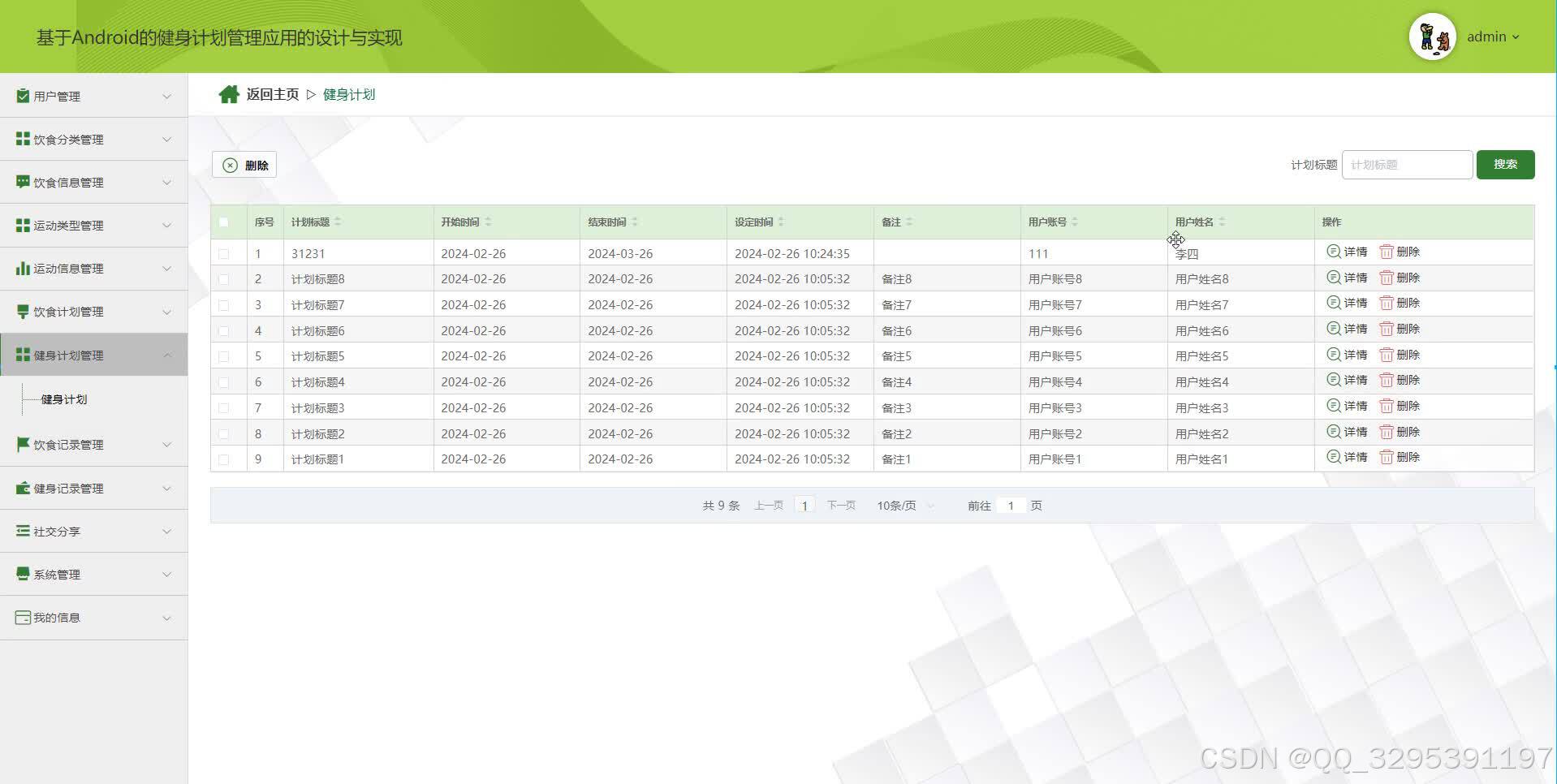Screen dimensions: 1557x784
Task: Check the box for 计划标题8 row
Action: click(224, 279)
